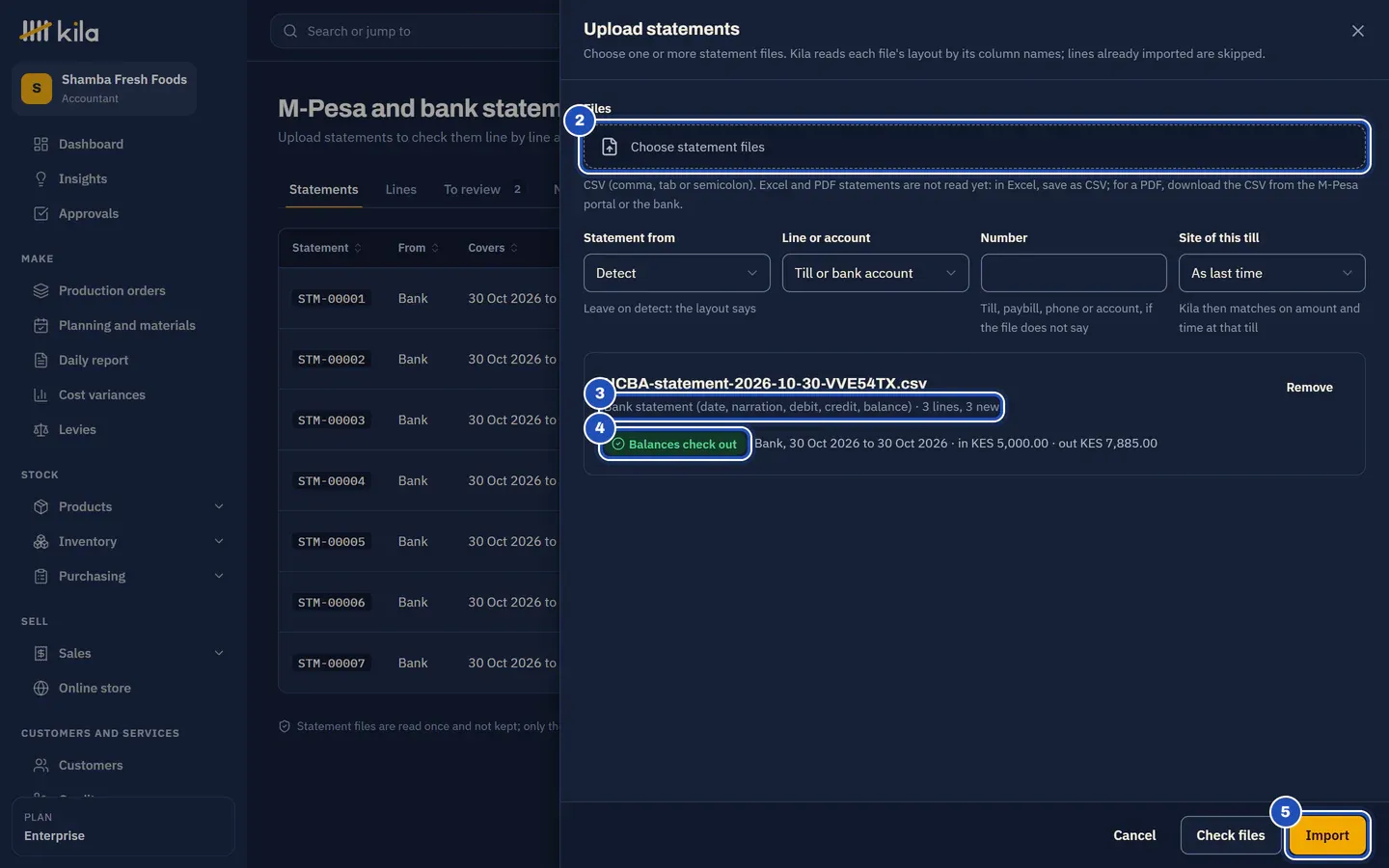Screen dimensions: 1389x868
Task: Expand the Products submenu chevron
Action: pos(219,506)
